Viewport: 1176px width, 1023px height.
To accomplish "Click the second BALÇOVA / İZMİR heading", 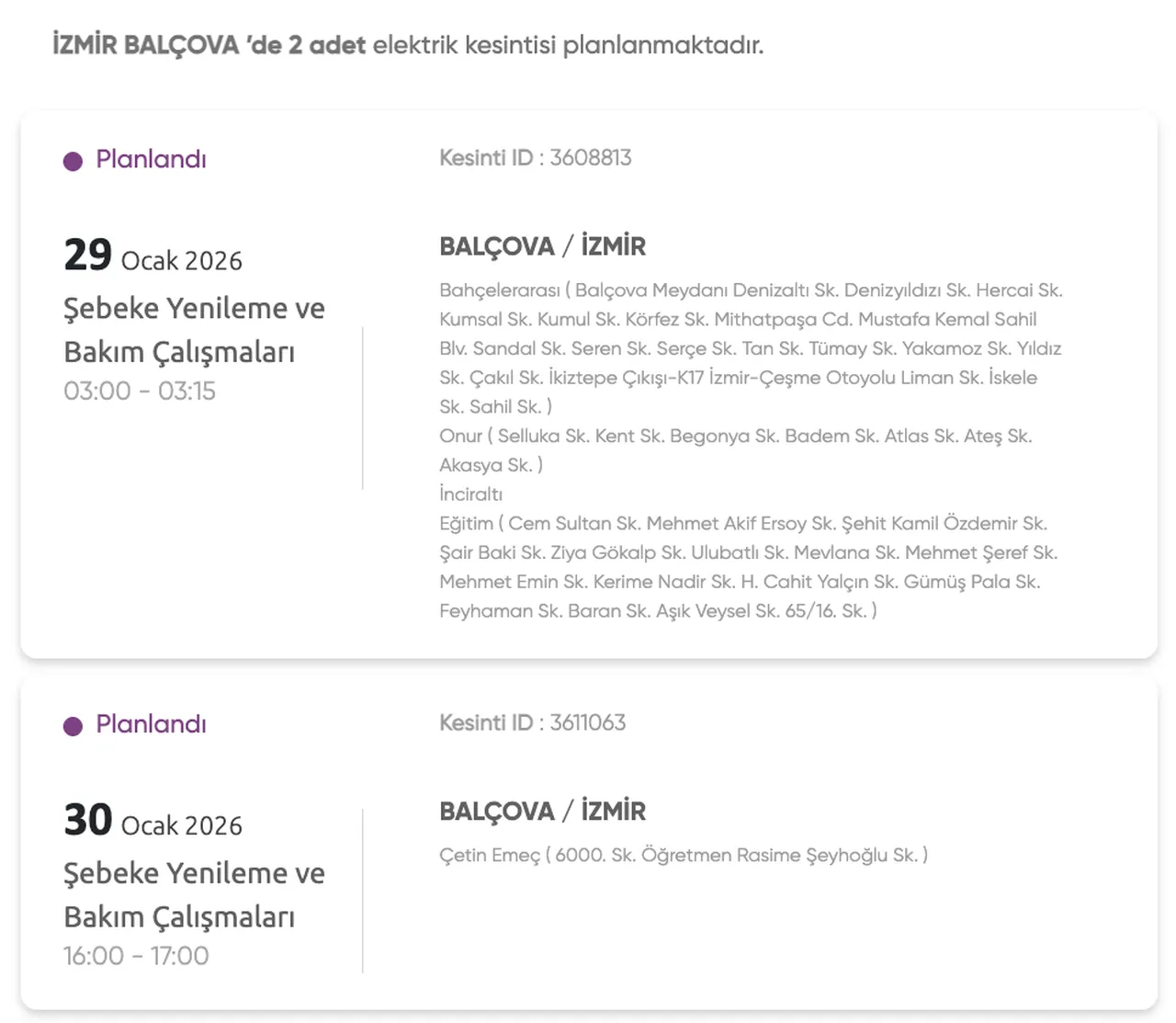I will coord(542,812).
